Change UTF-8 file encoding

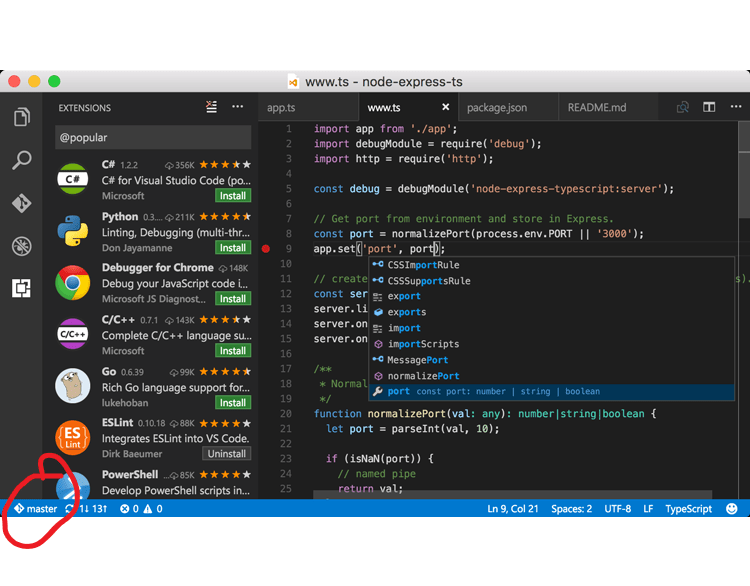coord(618,509)
